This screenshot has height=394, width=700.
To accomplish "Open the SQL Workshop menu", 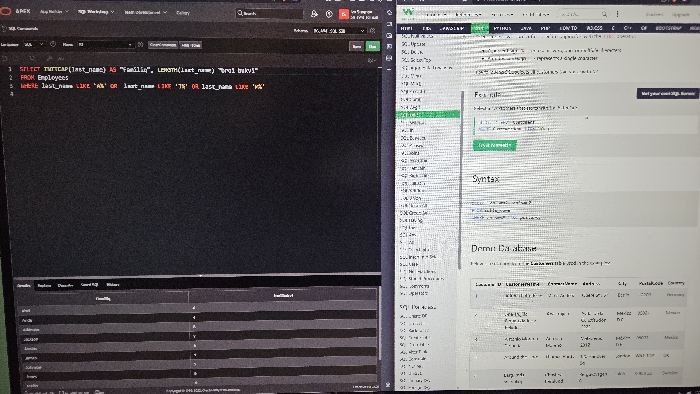I will (96, 12).
